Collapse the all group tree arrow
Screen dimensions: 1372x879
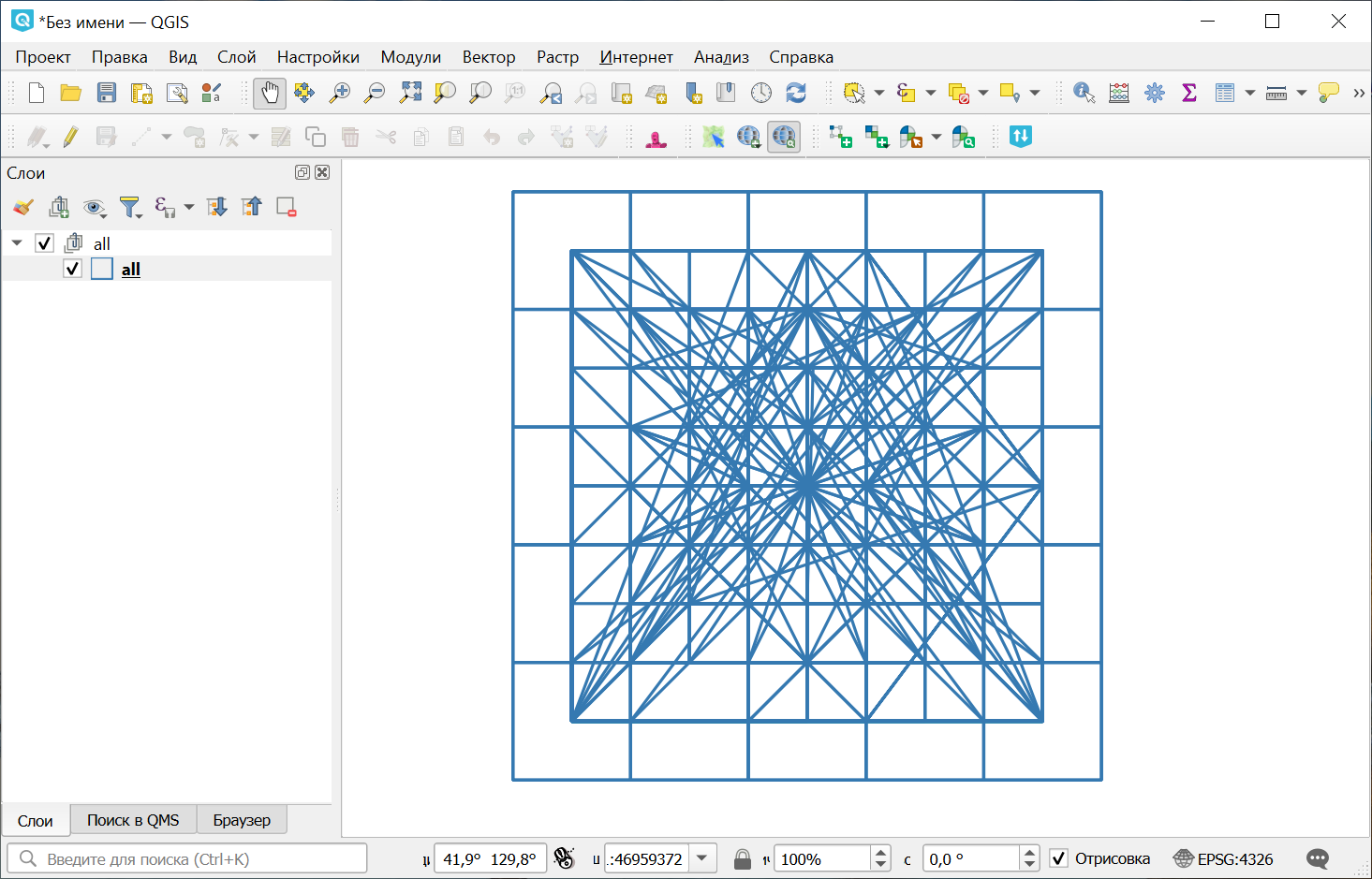pos(17,243)
